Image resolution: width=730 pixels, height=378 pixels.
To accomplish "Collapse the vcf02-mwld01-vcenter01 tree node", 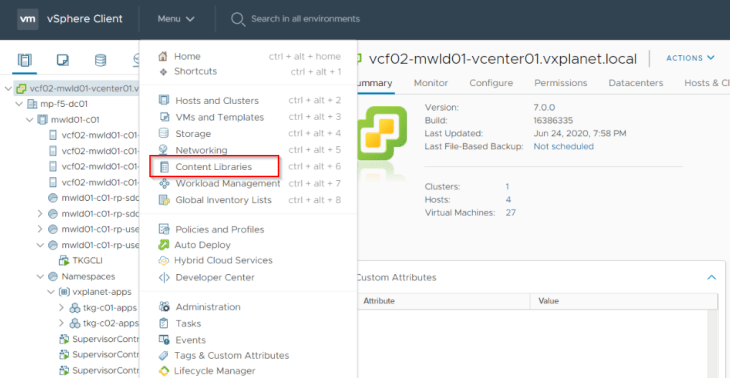I will (7, 88).
